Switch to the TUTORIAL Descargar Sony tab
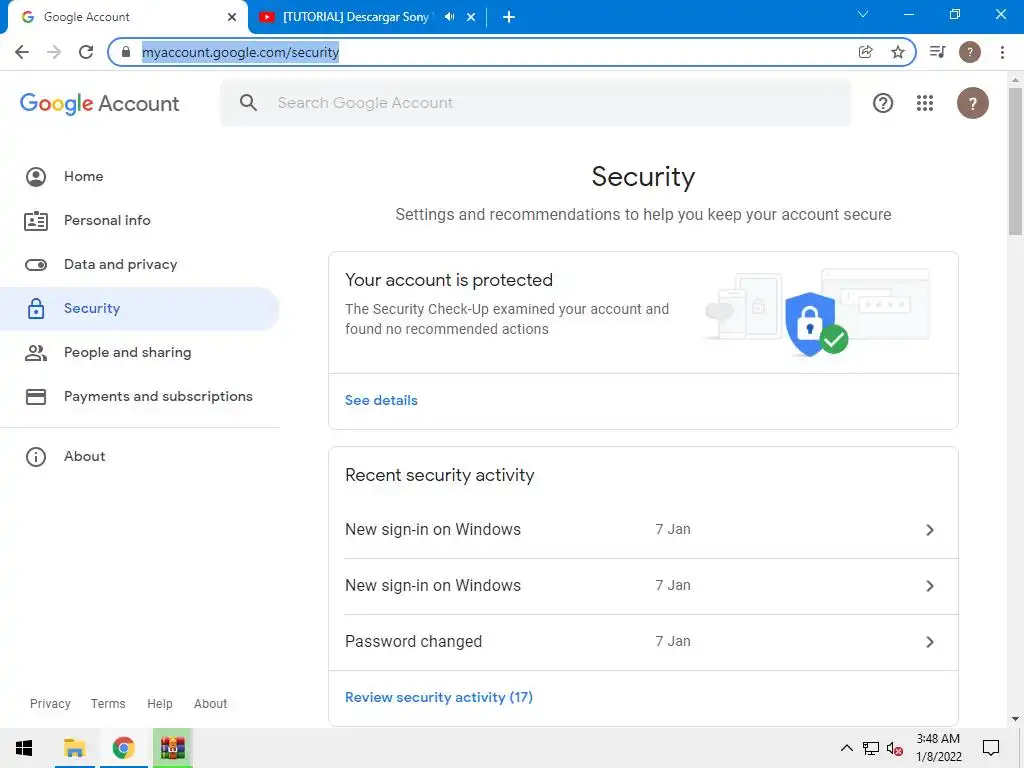Screen dimensions: 1024x768 click(x=356, y=17)
